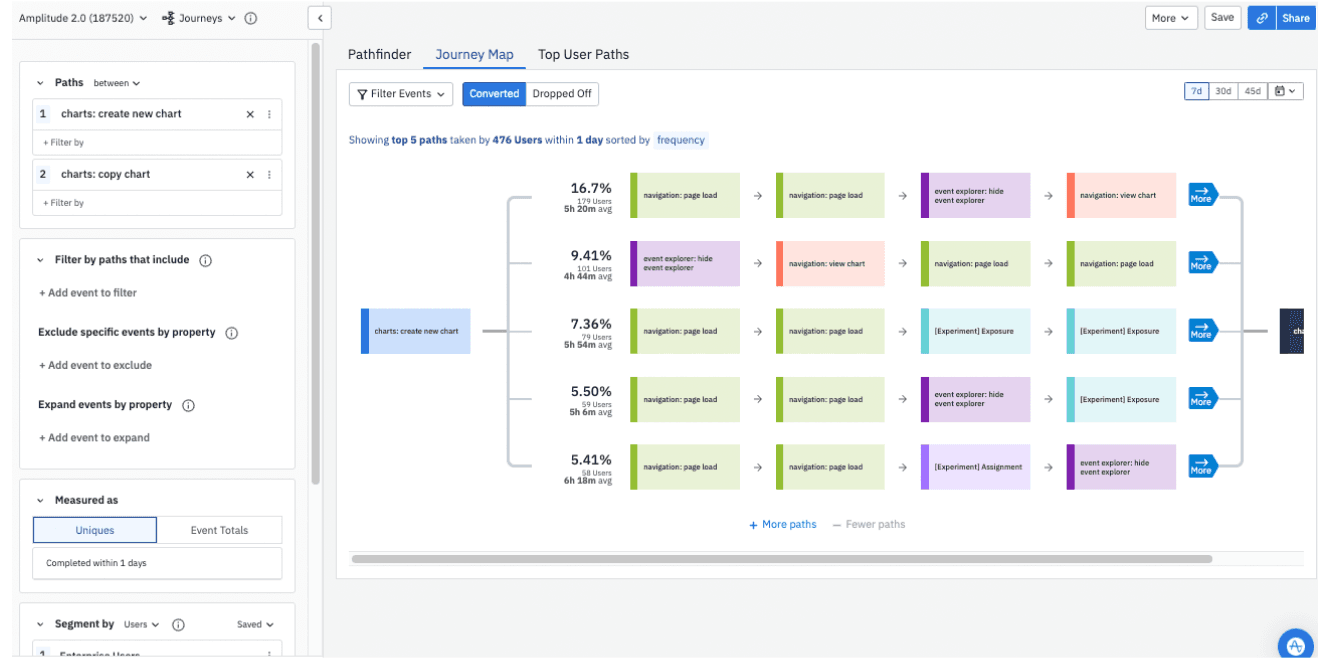Select Event Totals under Measured as
1324x658 pixels.
(x=220, y=529)
